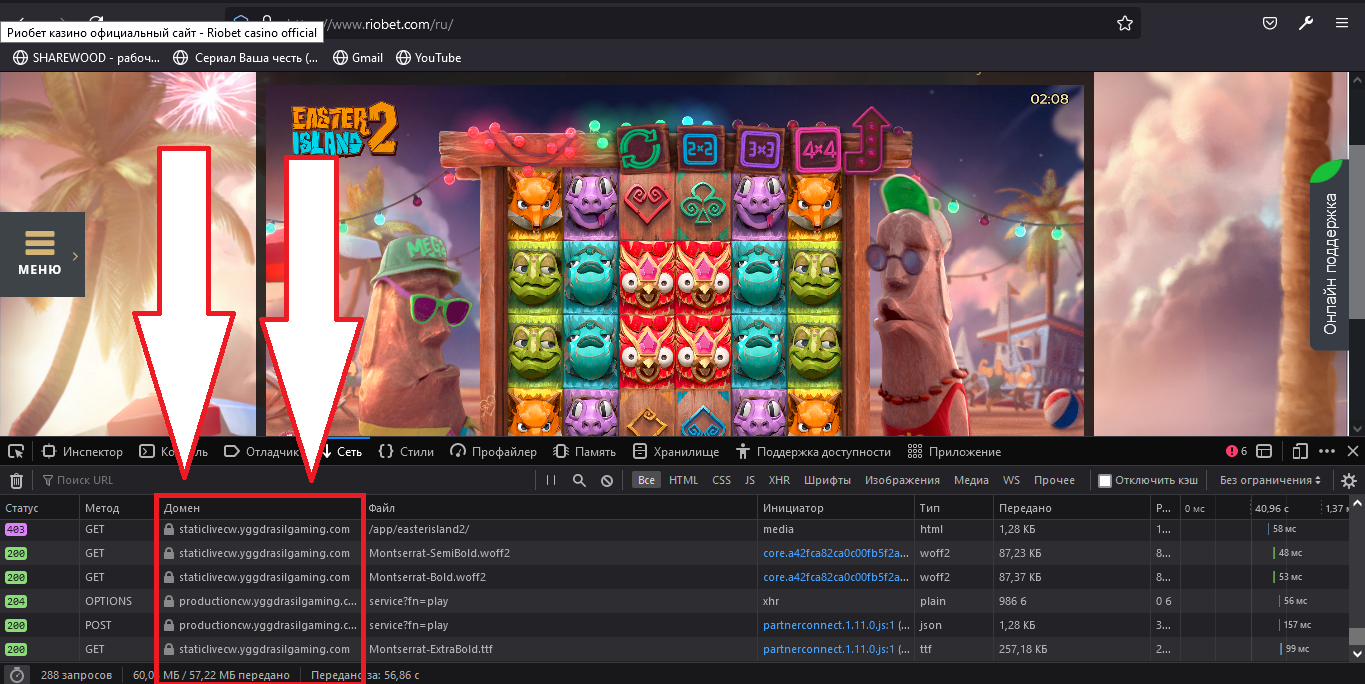This screenshot has height=684, width=1365.
Task: Toggle responsive design mode icon
Action: [x=1300, y=451]
